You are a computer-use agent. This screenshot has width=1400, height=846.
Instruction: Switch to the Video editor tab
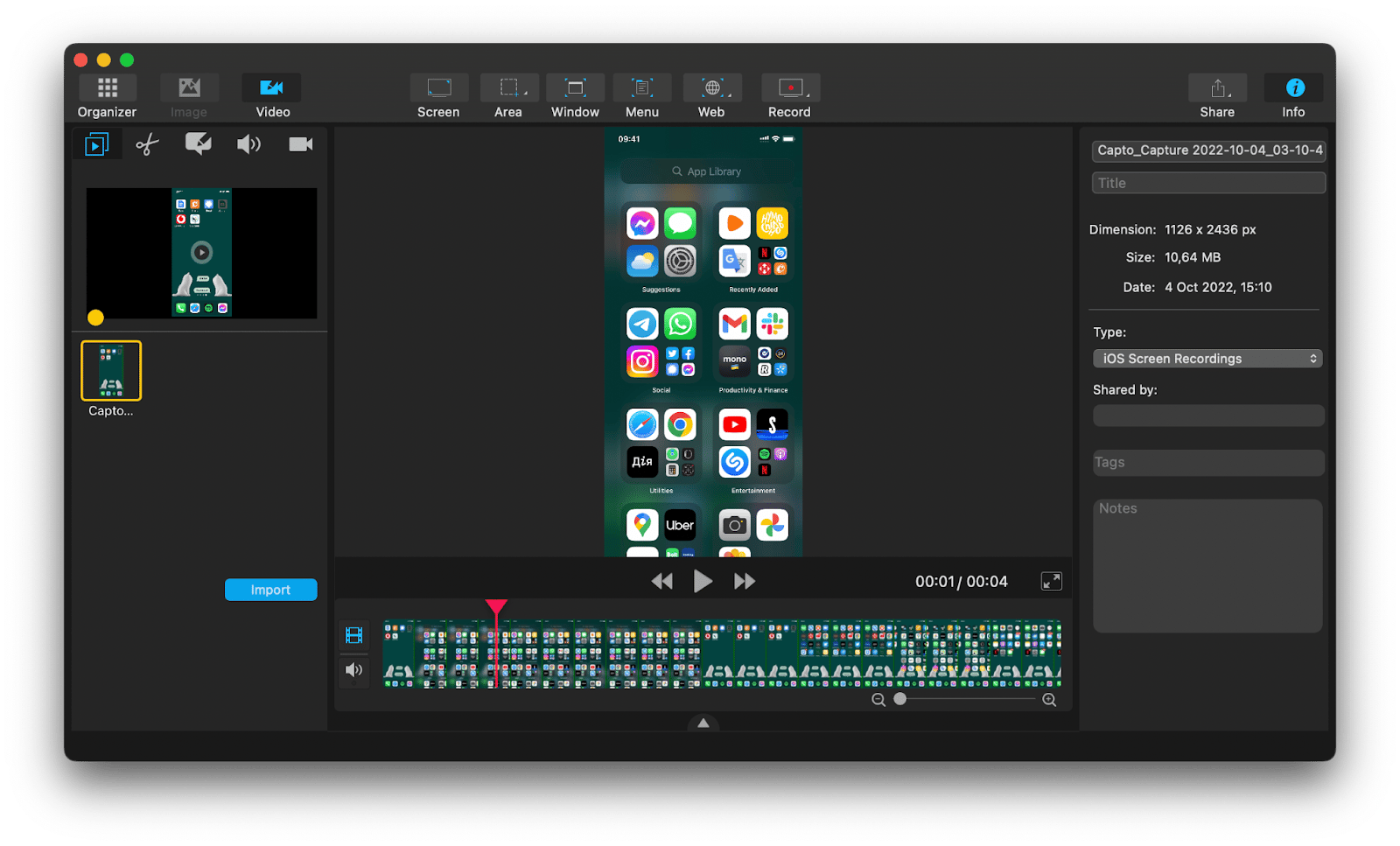272,96
